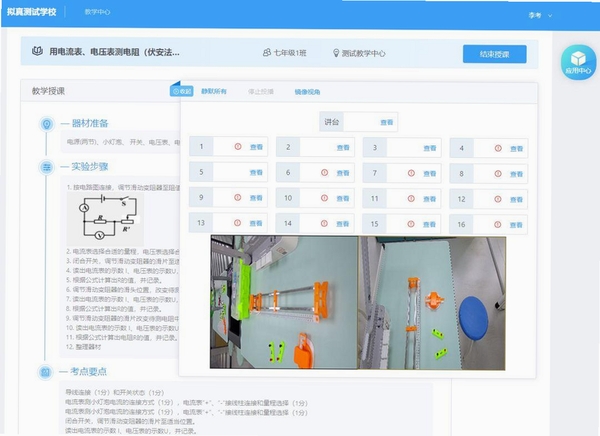This screenshot has height=436, width=600.
Task: Click the 测试教学中心 location label
Action: click(x=364, y=53)
